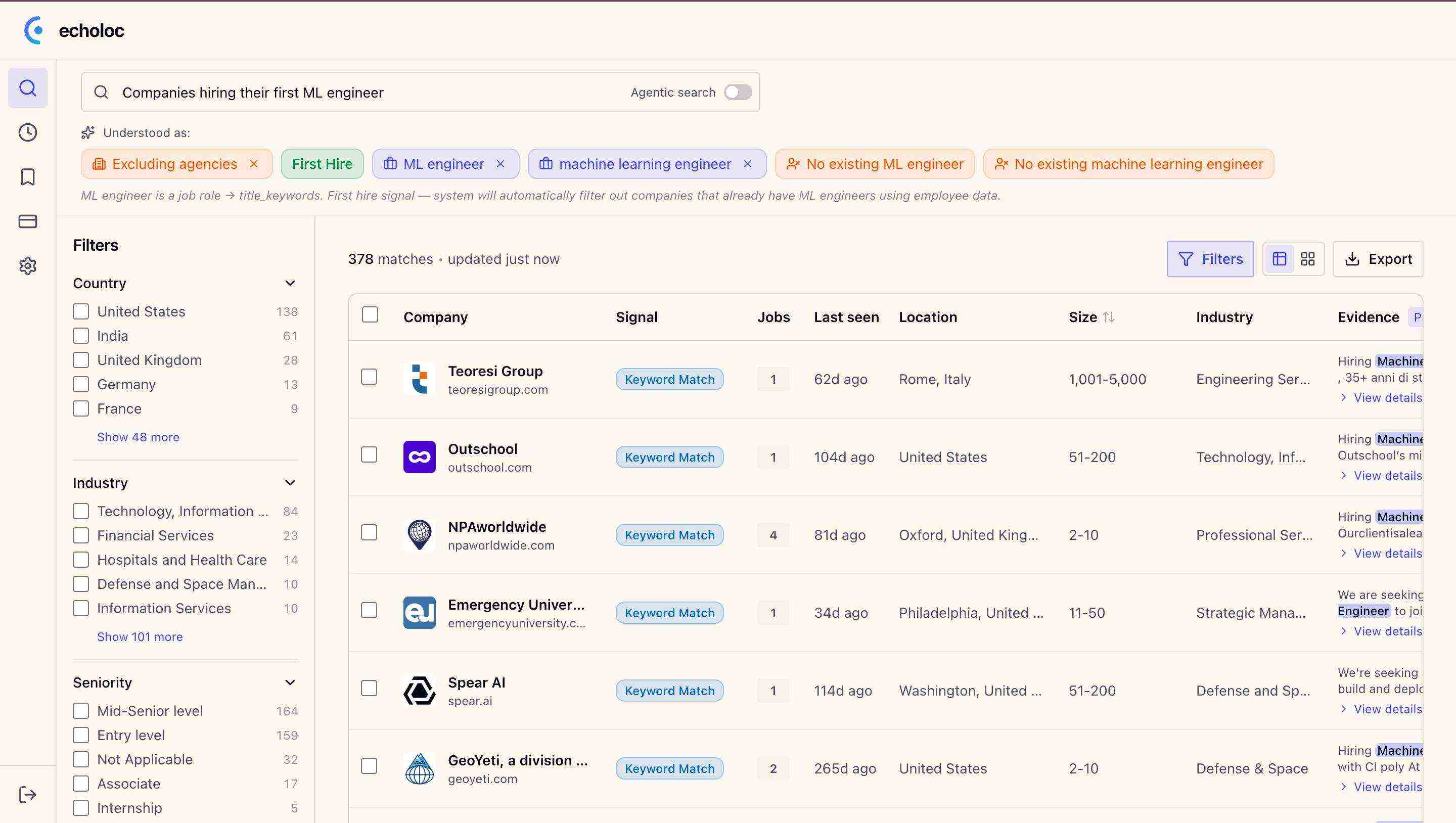1456x823 pixels.
Task: Select the table view icon
Action: click(x=1280, y=258)
